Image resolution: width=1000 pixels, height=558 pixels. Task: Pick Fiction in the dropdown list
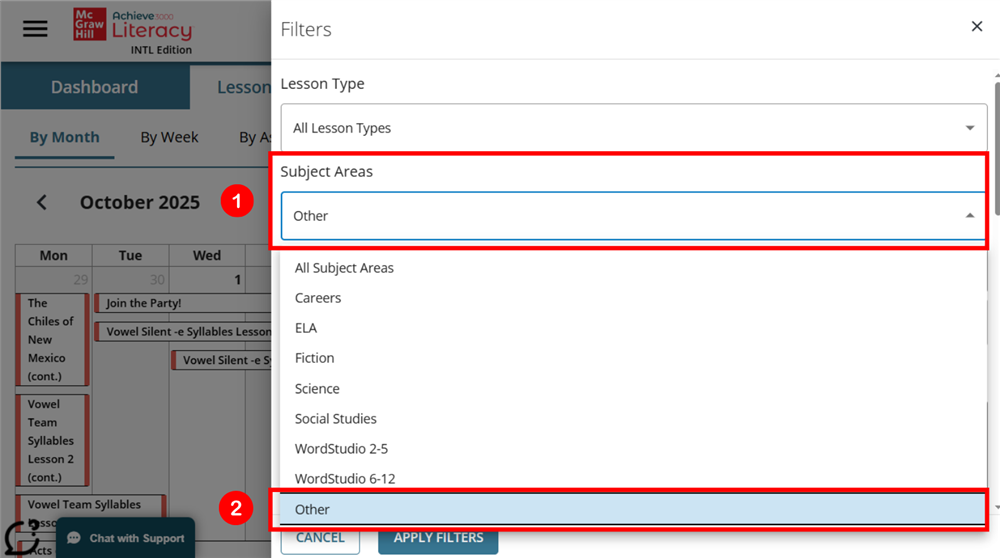point(314,358)
